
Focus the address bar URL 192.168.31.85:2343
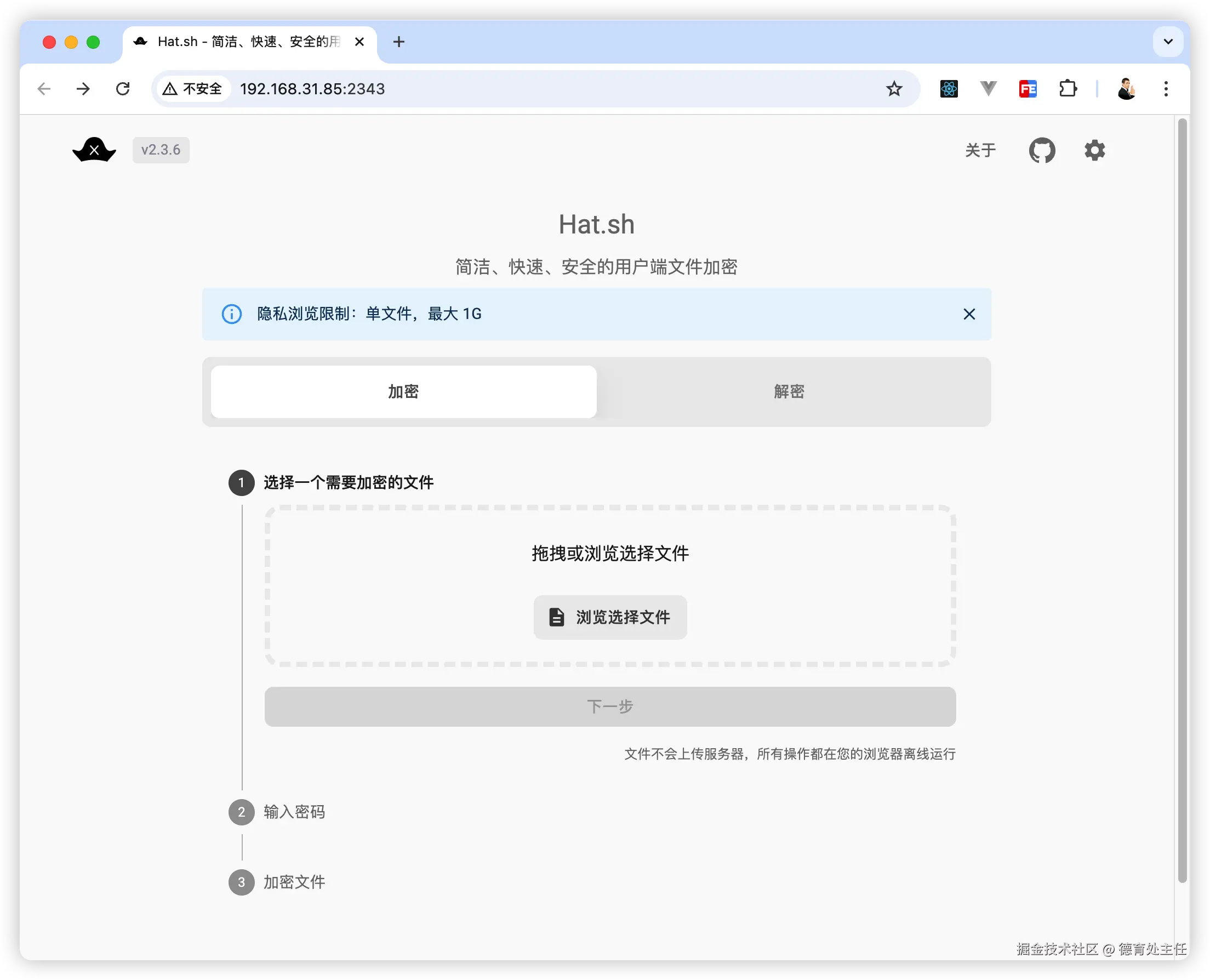pyautogui.click(x=312, y=89)
